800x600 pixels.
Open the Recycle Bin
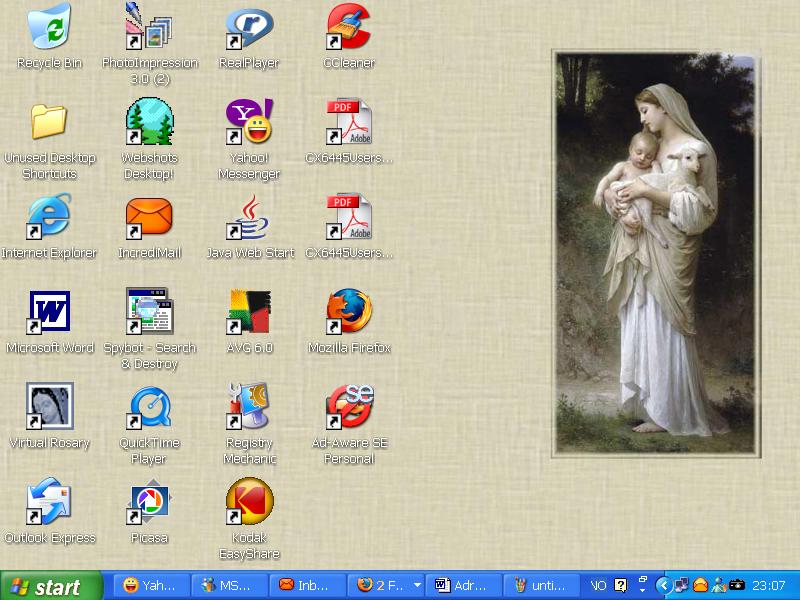point(49,28)
